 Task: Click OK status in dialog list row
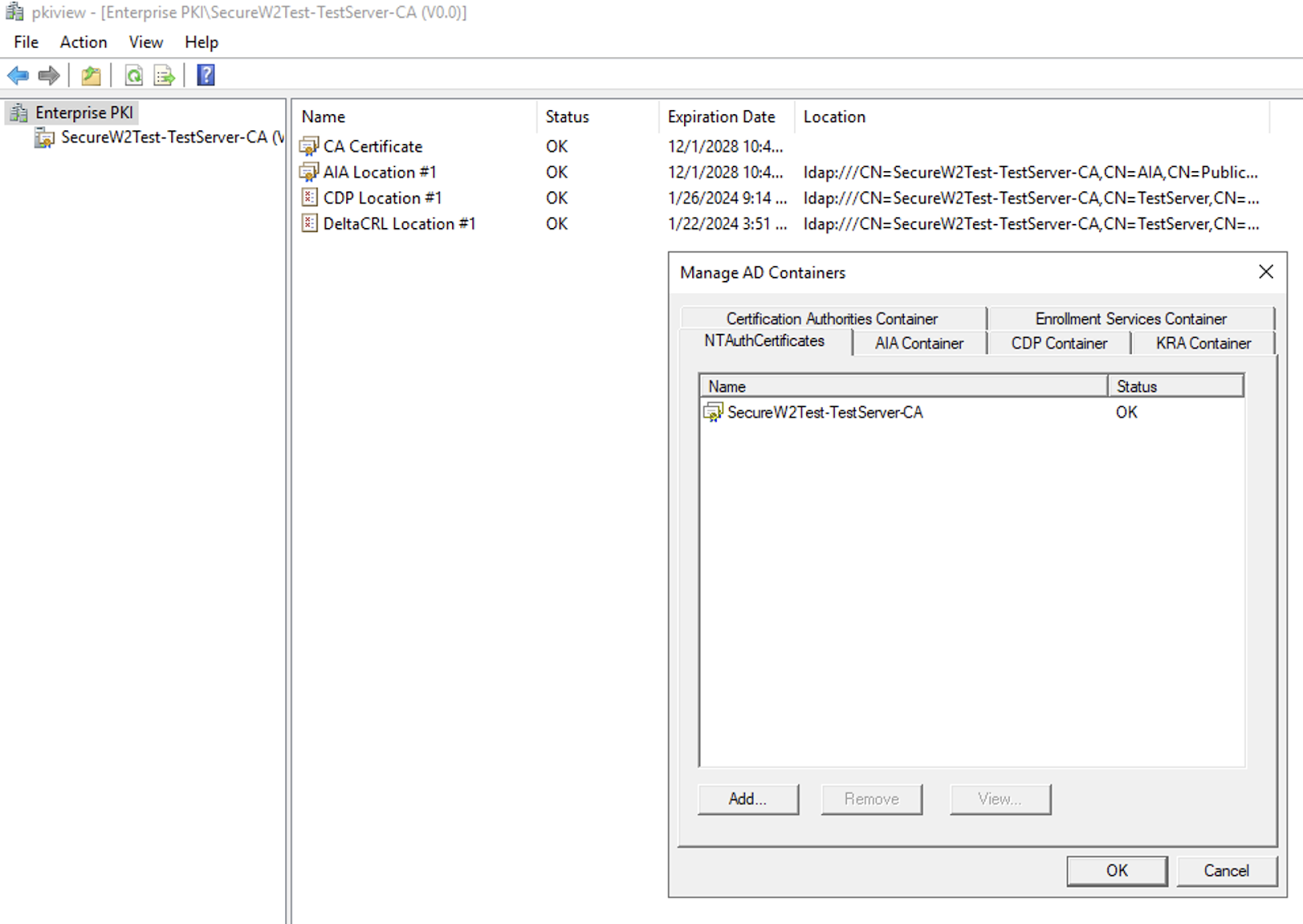(1127, 413)
